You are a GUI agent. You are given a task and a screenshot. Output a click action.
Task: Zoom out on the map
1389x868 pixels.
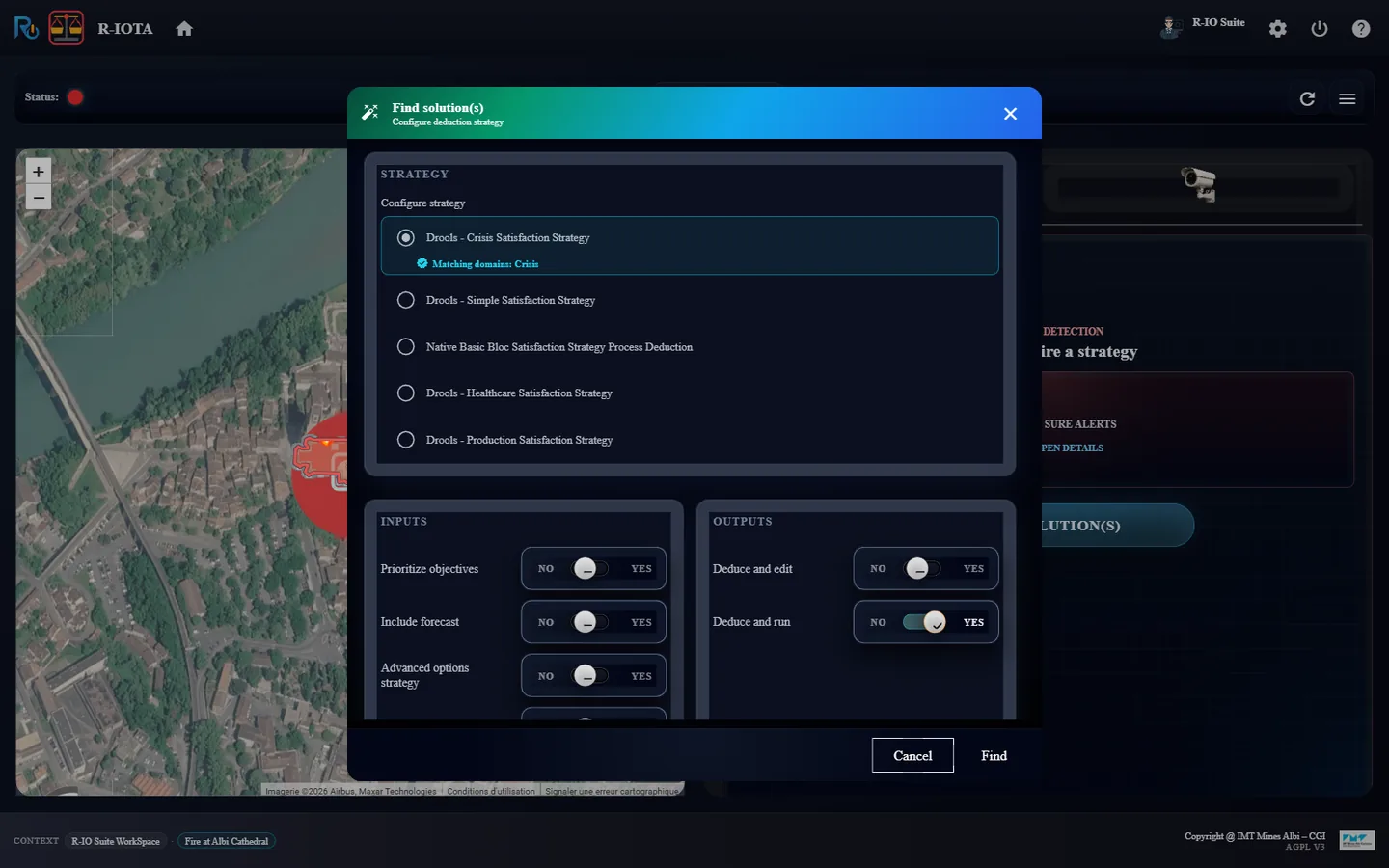point(39,198)
